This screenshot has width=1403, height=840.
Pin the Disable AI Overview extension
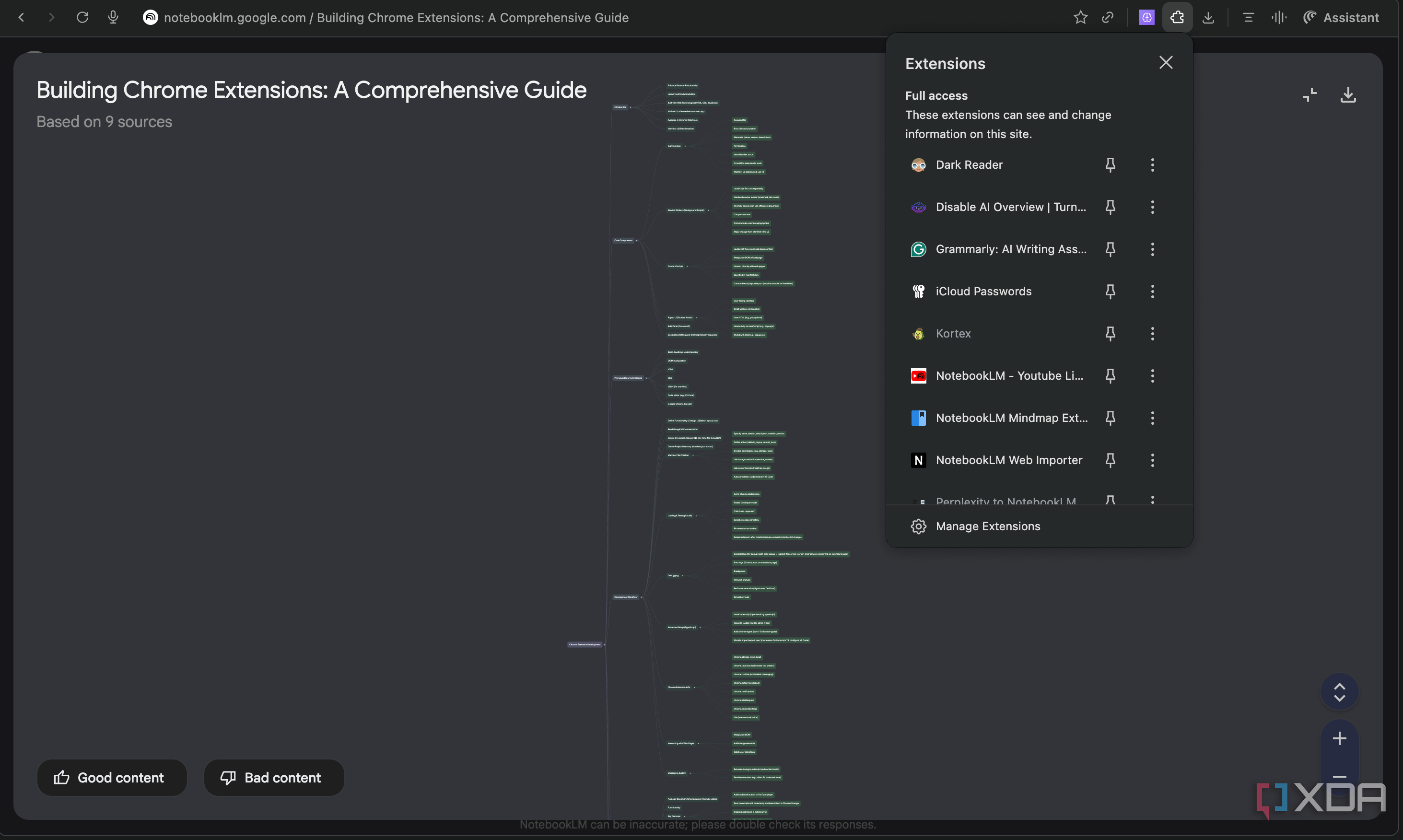coord(1111,207)
